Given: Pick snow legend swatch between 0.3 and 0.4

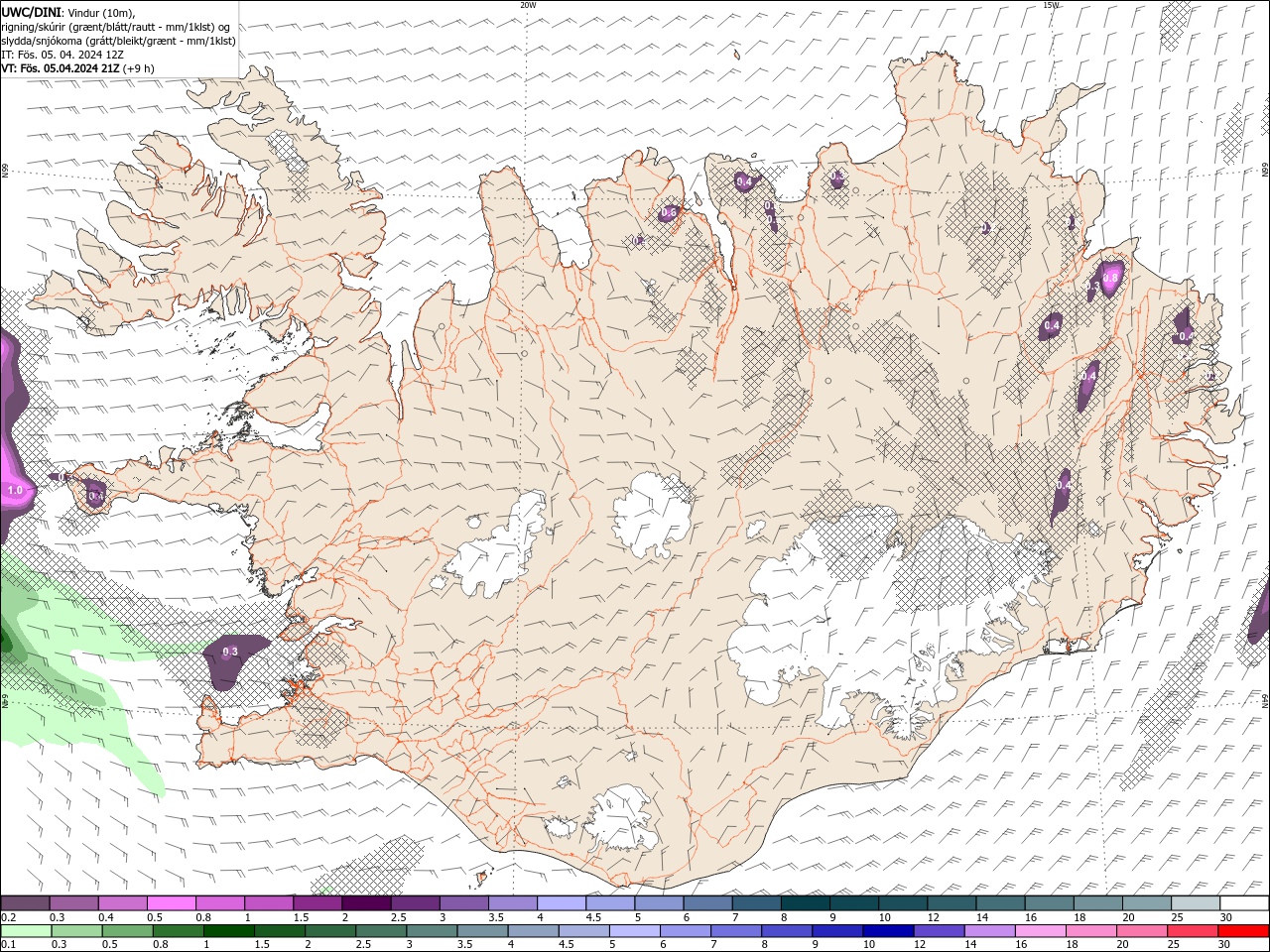Looking at the screenshot, I should click(x=73, y=903).
